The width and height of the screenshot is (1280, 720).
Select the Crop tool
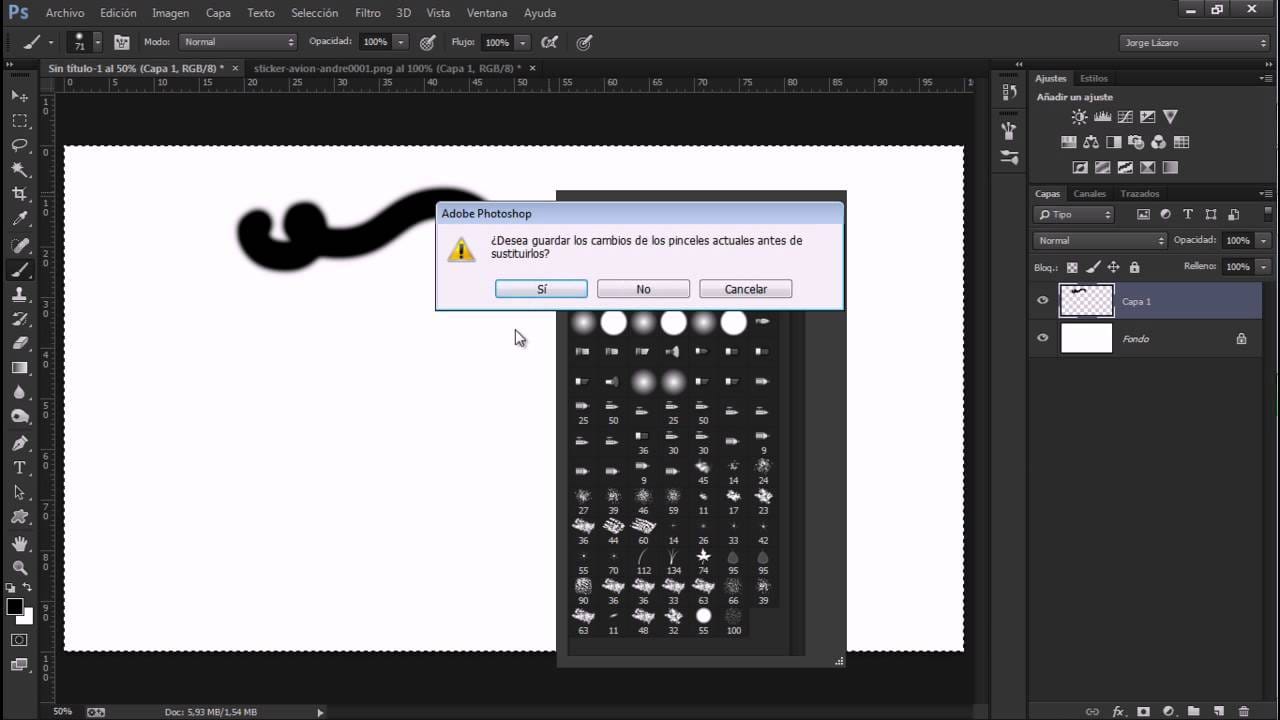tap(19, 194)
